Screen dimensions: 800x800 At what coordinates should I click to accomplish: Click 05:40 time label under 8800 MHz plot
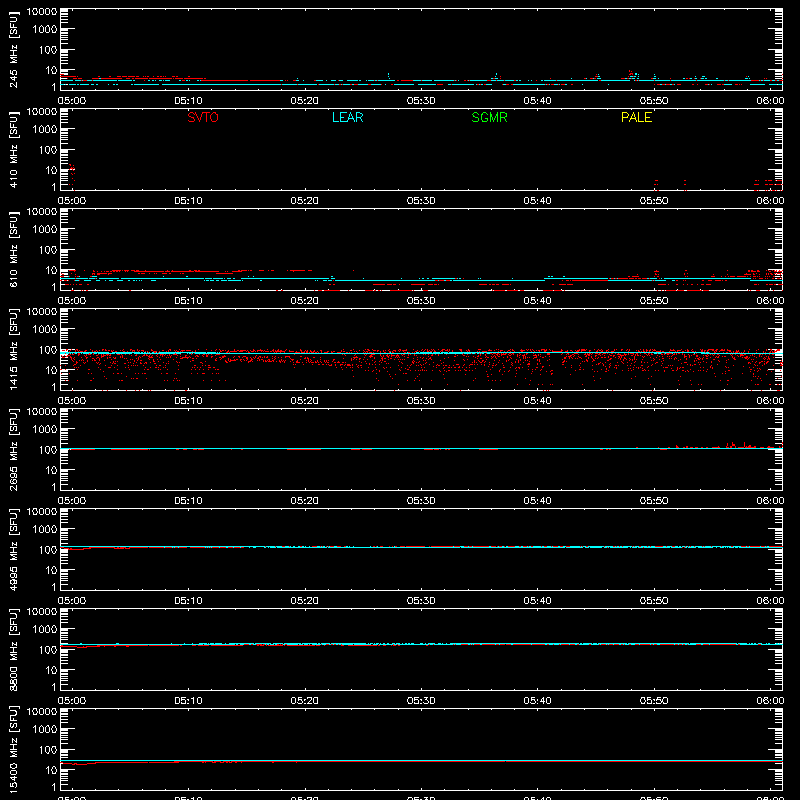(x=537, y=701)
